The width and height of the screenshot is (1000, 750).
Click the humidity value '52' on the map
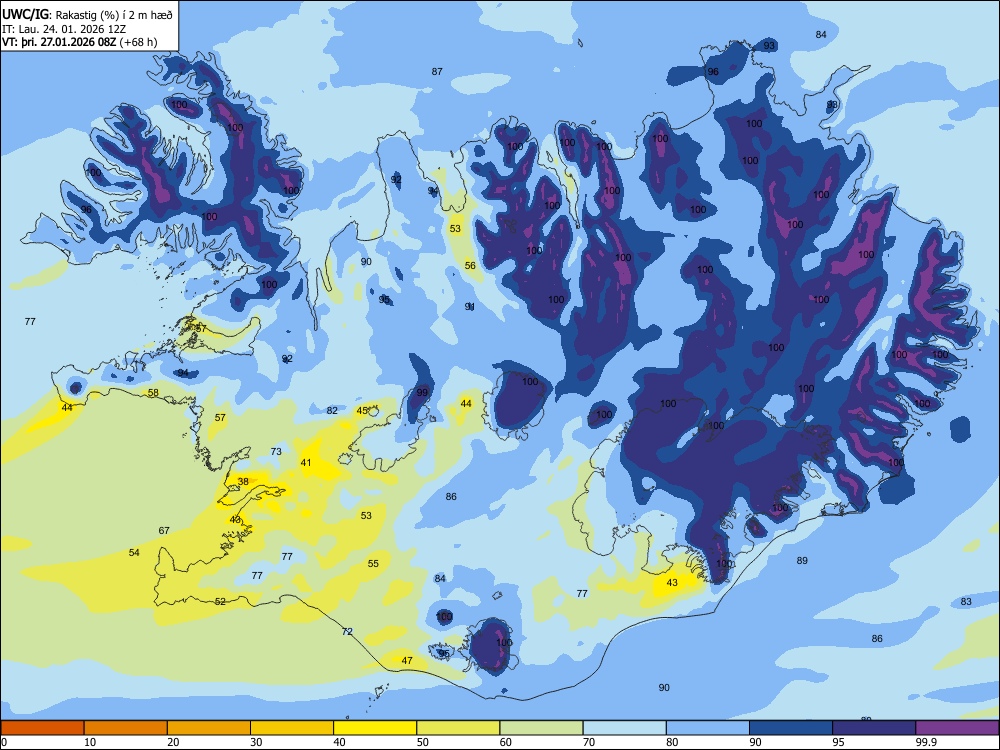point(220,601)
